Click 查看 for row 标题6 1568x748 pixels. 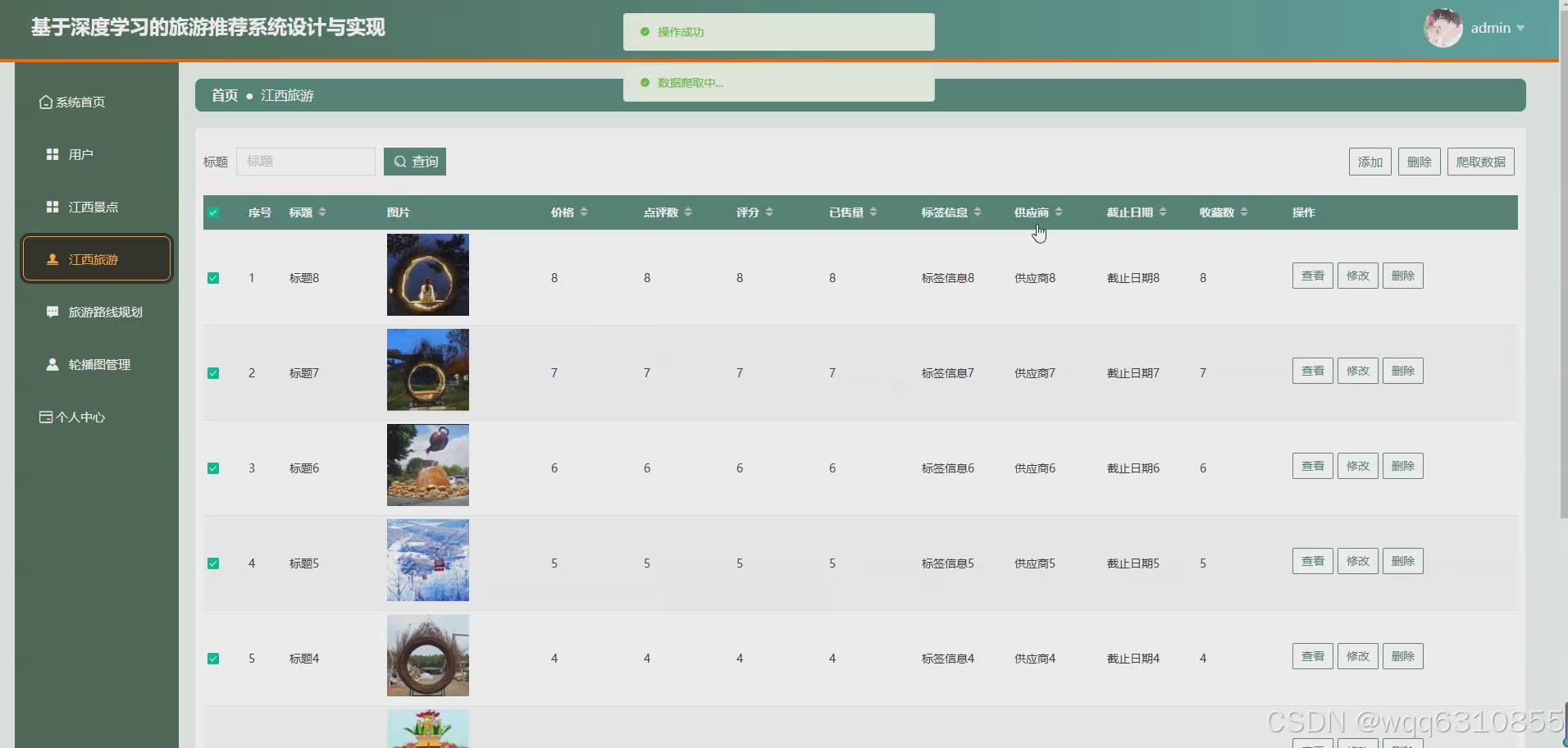point(1313,466)
